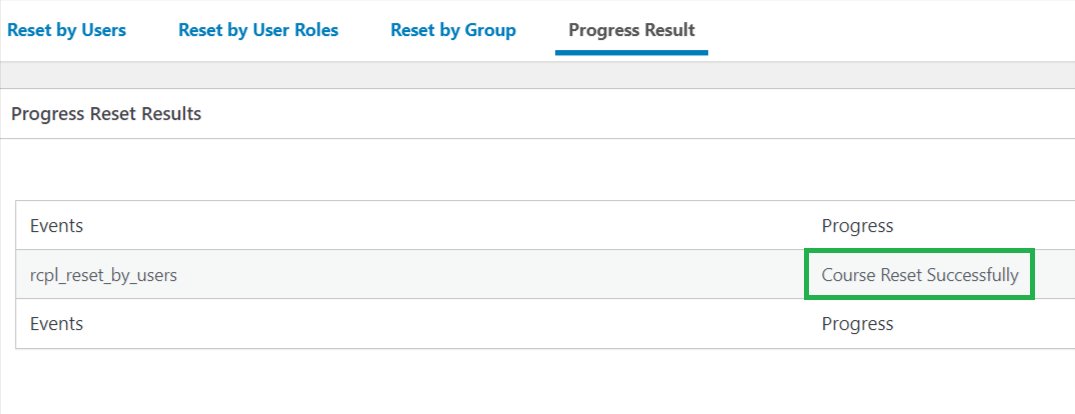1075x414 pixels.
Task: Click the Progress Reset Results heading
Action: click(106, 114)
